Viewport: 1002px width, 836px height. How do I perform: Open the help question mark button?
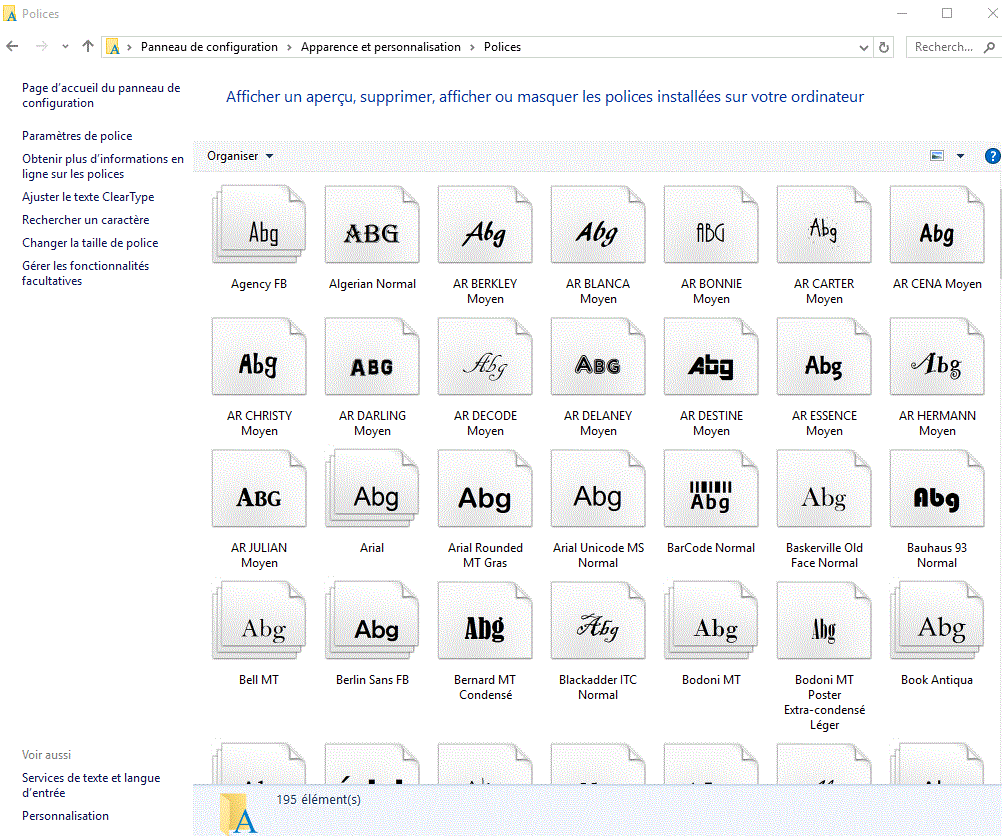point(992,156)
